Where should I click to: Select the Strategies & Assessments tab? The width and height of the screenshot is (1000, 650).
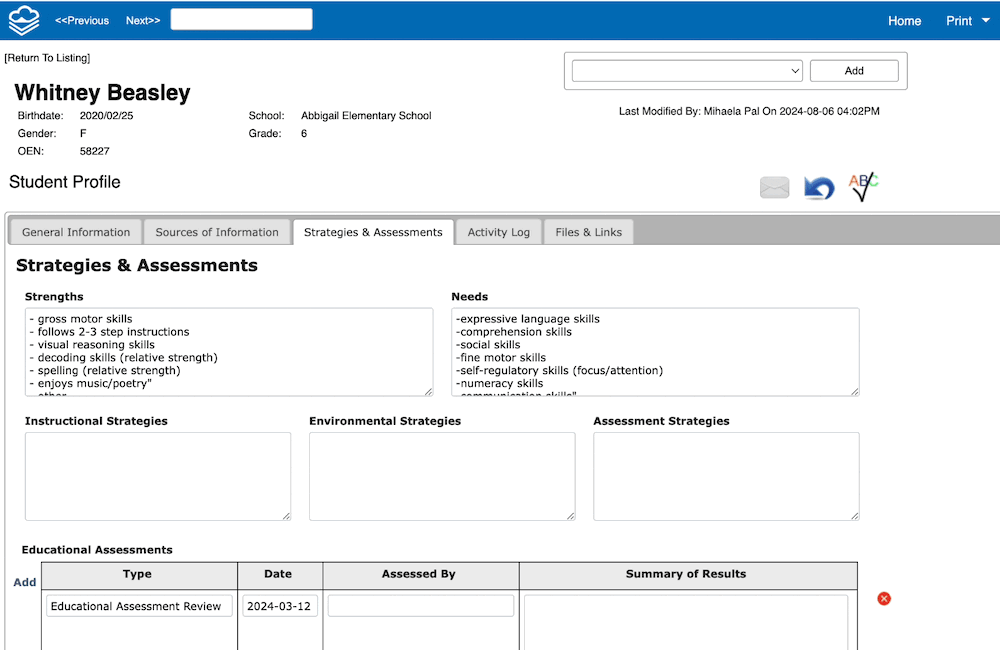point(373,232)
